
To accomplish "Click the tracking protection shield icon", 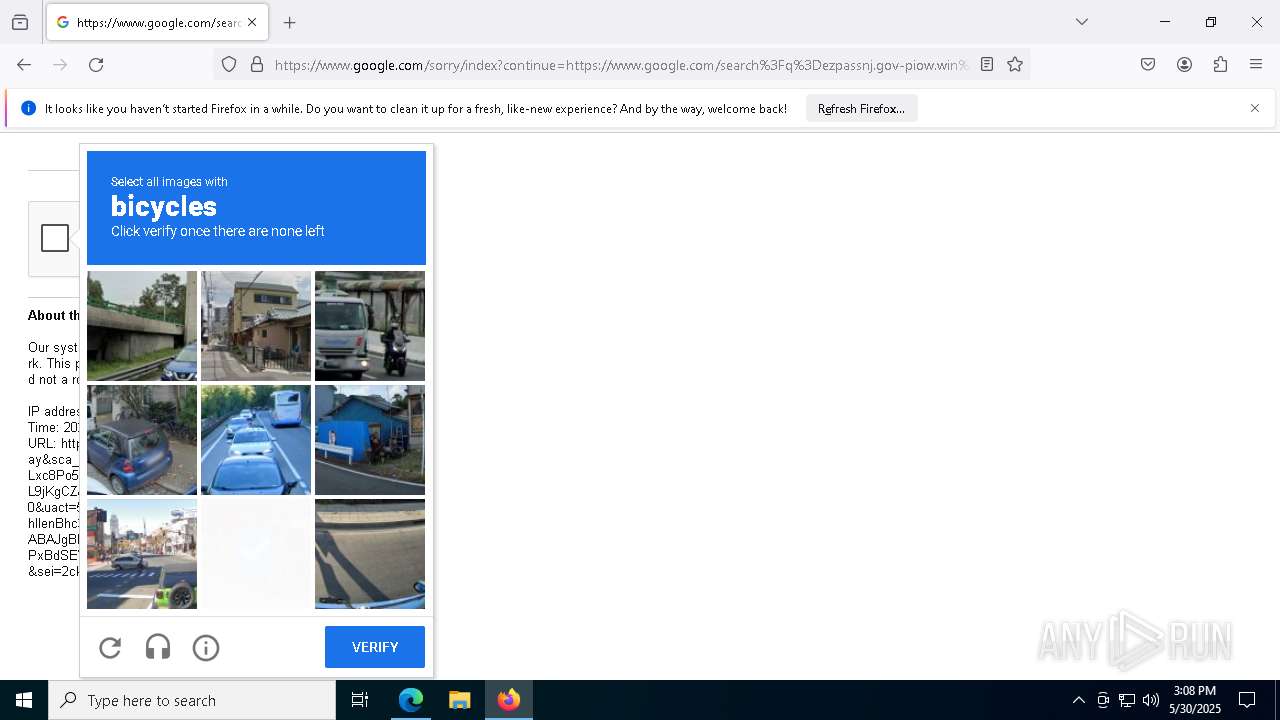I will pos(229,65).
